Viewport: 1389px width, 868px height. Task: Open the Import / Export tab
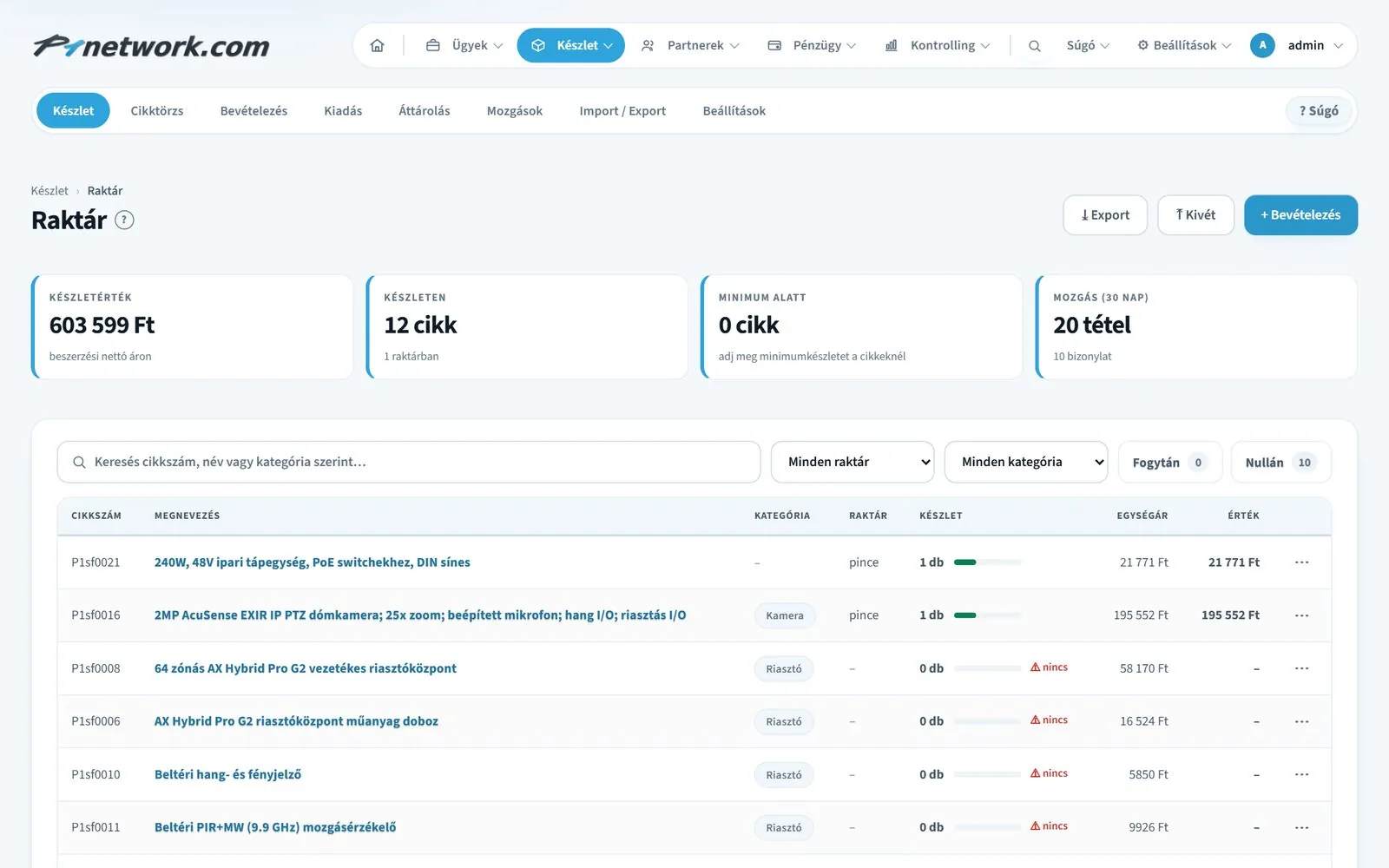pos(622,111)
